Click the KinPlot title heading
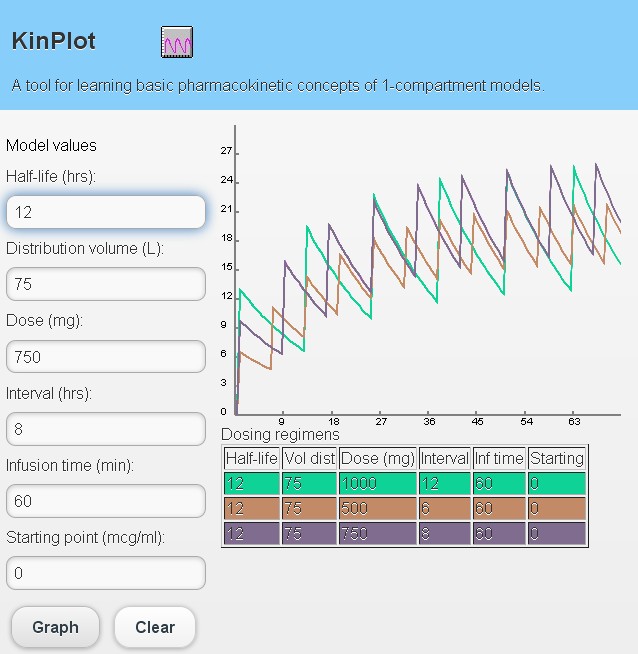 click(x=53, y=42)
